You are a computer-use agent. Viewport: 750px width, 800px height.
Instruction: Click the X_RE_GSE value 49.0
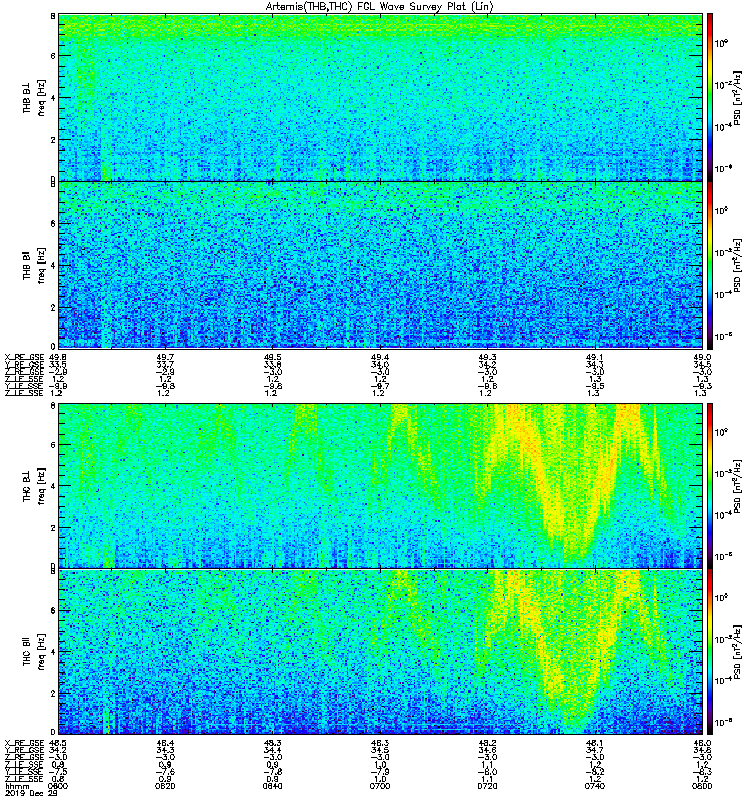pyautogui.click(x=702, y=357)
